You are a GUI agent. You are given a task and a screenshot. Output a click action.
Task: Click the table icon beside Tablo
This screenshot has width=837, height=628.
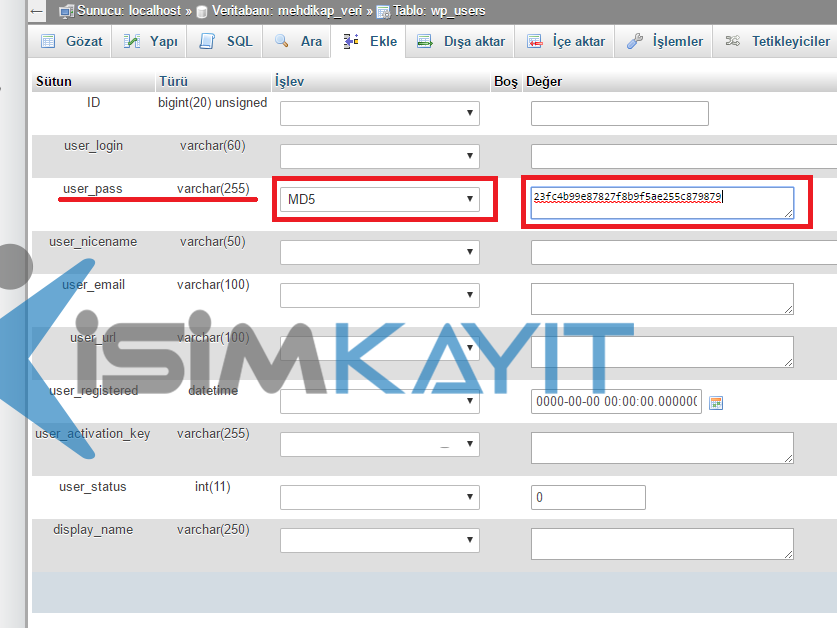(383, 12)
